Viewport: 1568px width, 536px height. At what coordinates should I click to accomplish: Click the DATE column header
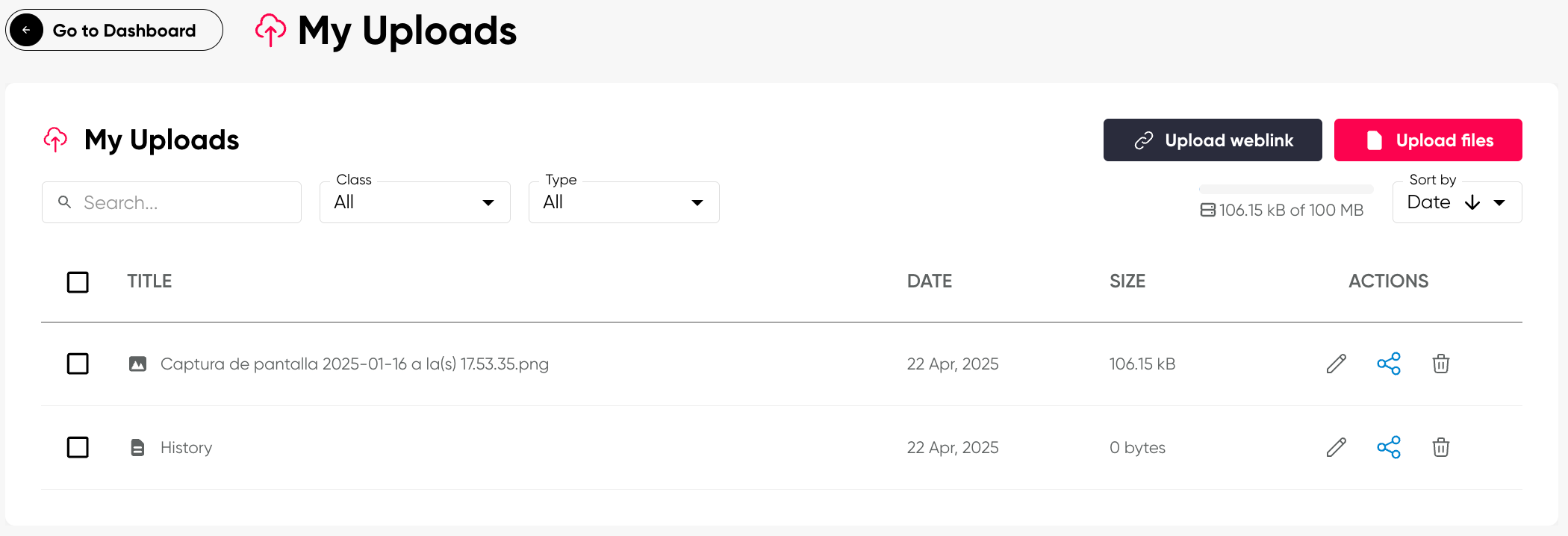[929, 281]
